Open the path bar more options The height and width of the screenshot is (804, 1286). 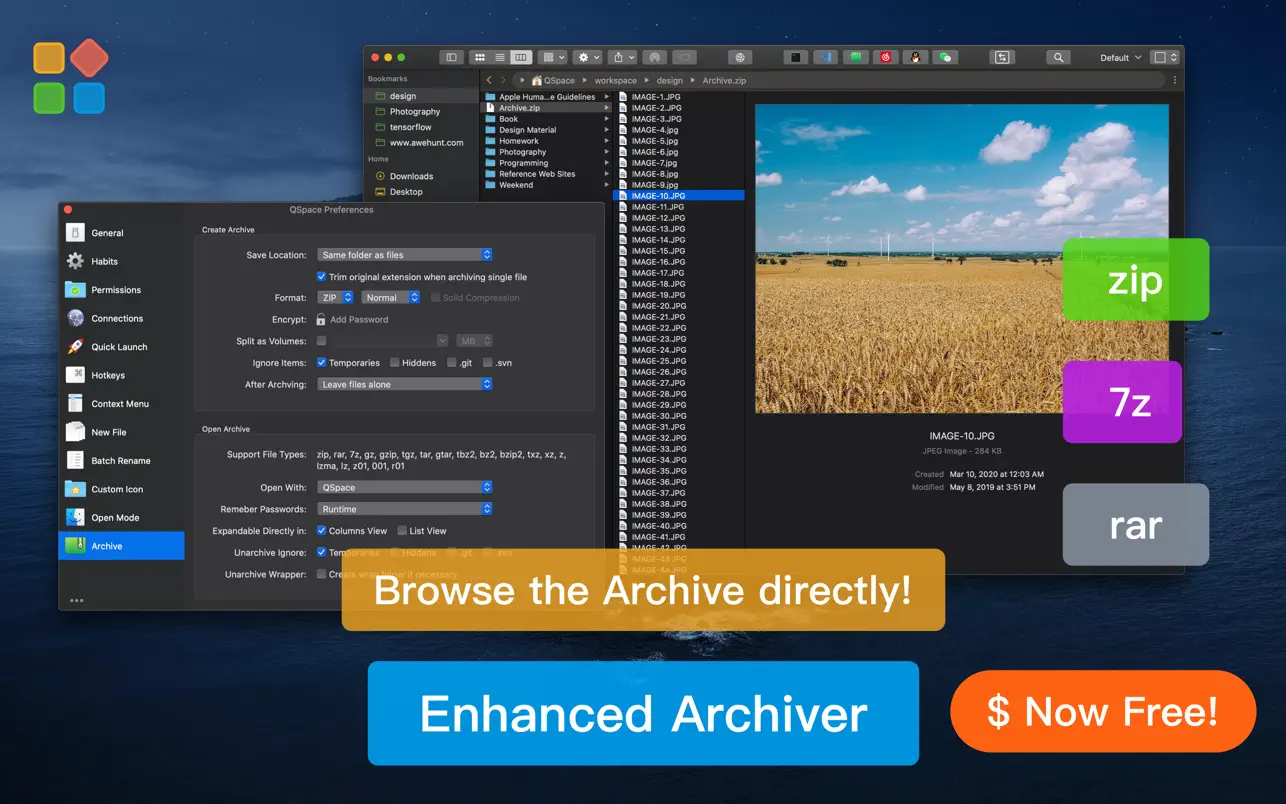(x=1174, y=80)
